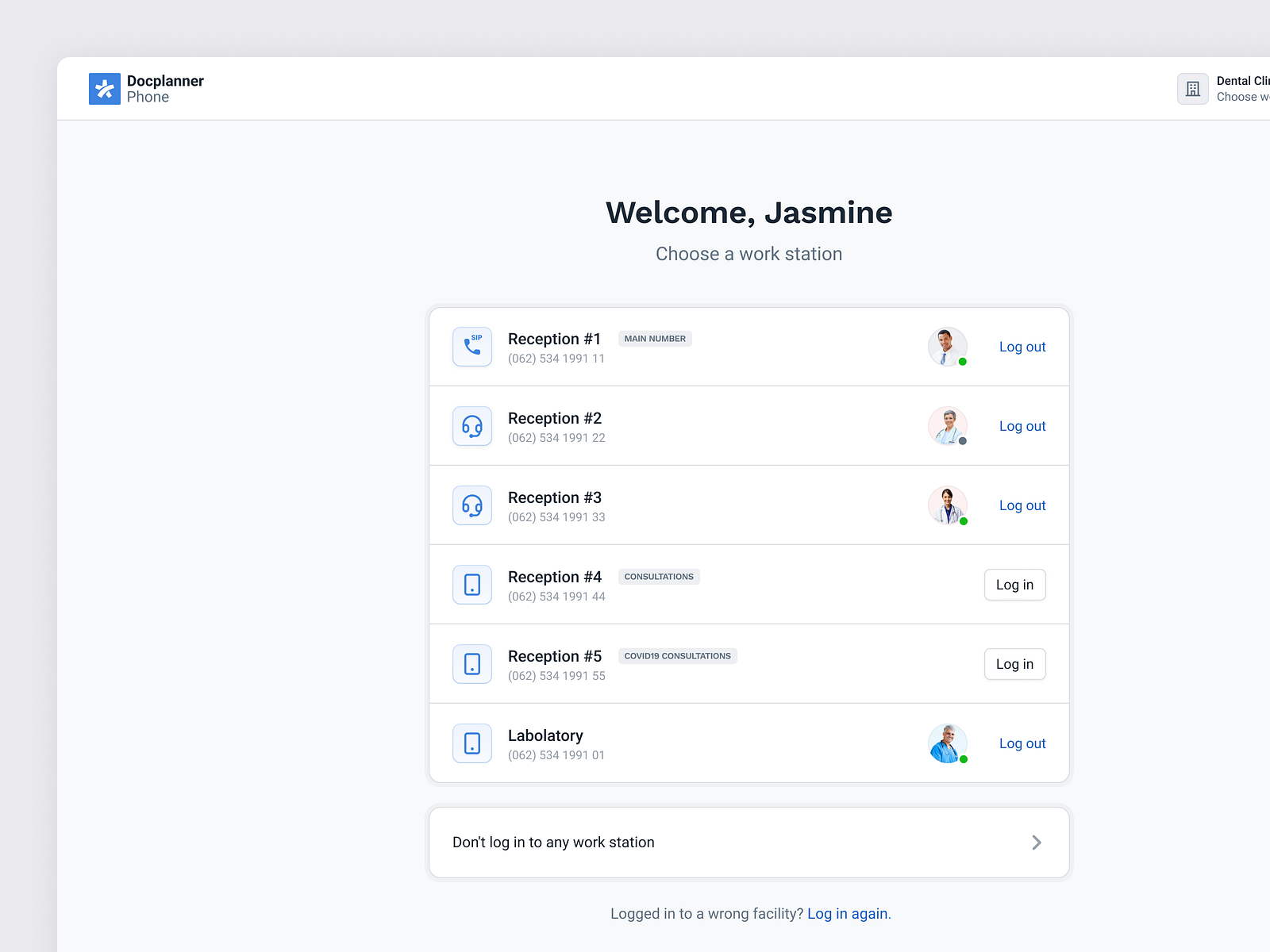Screen dimensions: 1270x952
Task: Click the Docplanner Phone logo
Action: pos(145,88)
